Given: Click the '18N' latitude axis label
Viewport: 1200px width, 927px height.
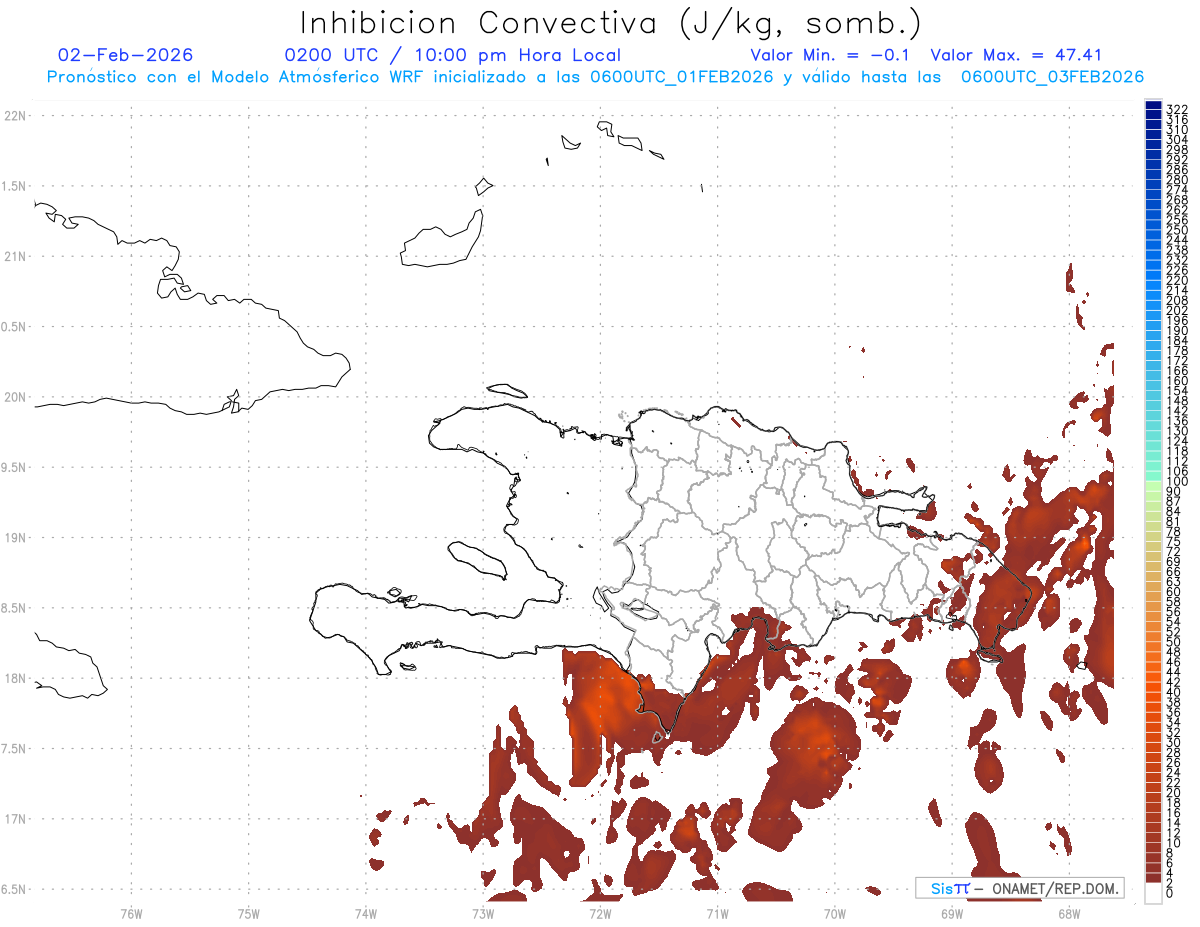Looking at the screenshot, I should point(15,679).
